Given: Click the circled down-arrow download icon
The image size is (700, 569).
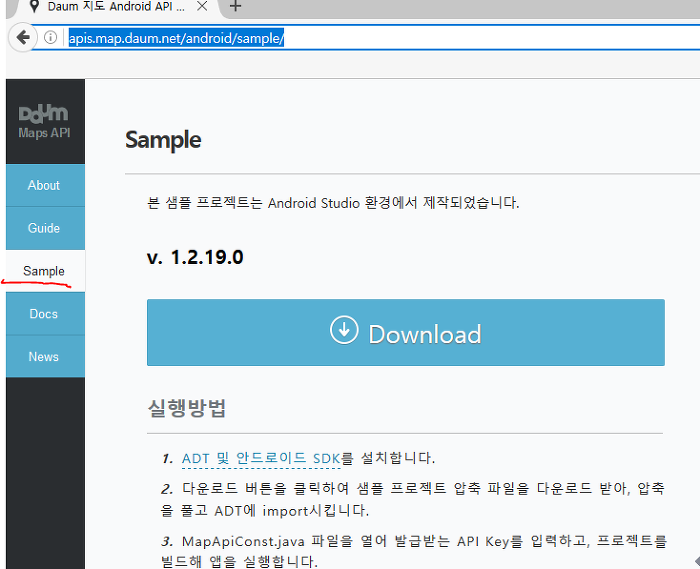Looking at the screenshot, I should point(344,330).
